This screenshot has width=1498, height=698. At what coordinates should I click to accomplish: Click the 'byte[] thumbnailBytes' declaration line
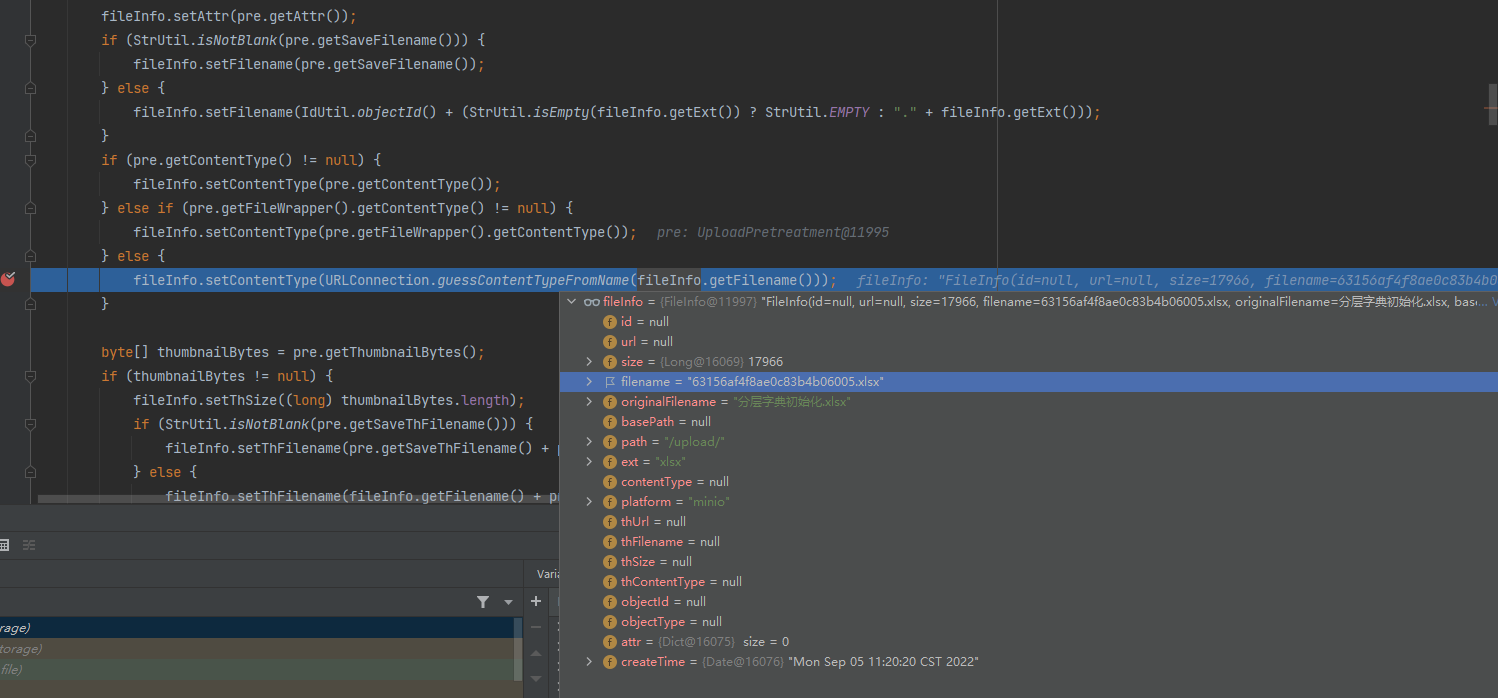pyautogui.click(x=293, y=352)
